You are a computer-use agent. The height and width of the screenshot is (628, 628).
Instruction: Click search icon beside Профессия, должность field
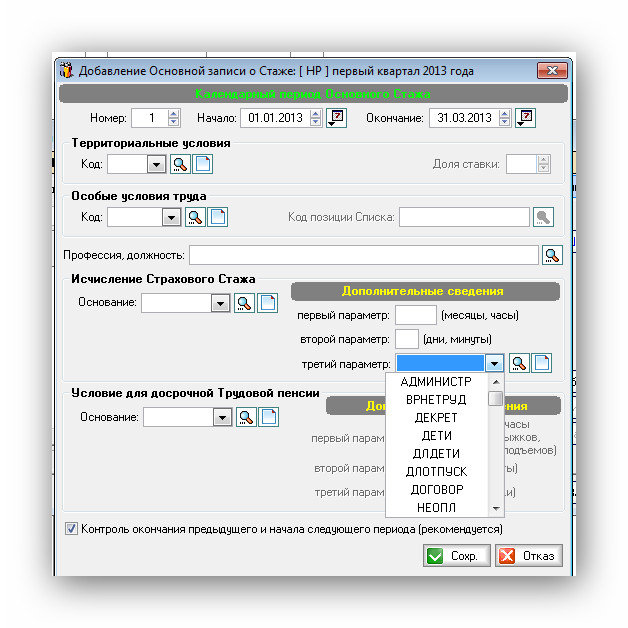pos(552,255)
